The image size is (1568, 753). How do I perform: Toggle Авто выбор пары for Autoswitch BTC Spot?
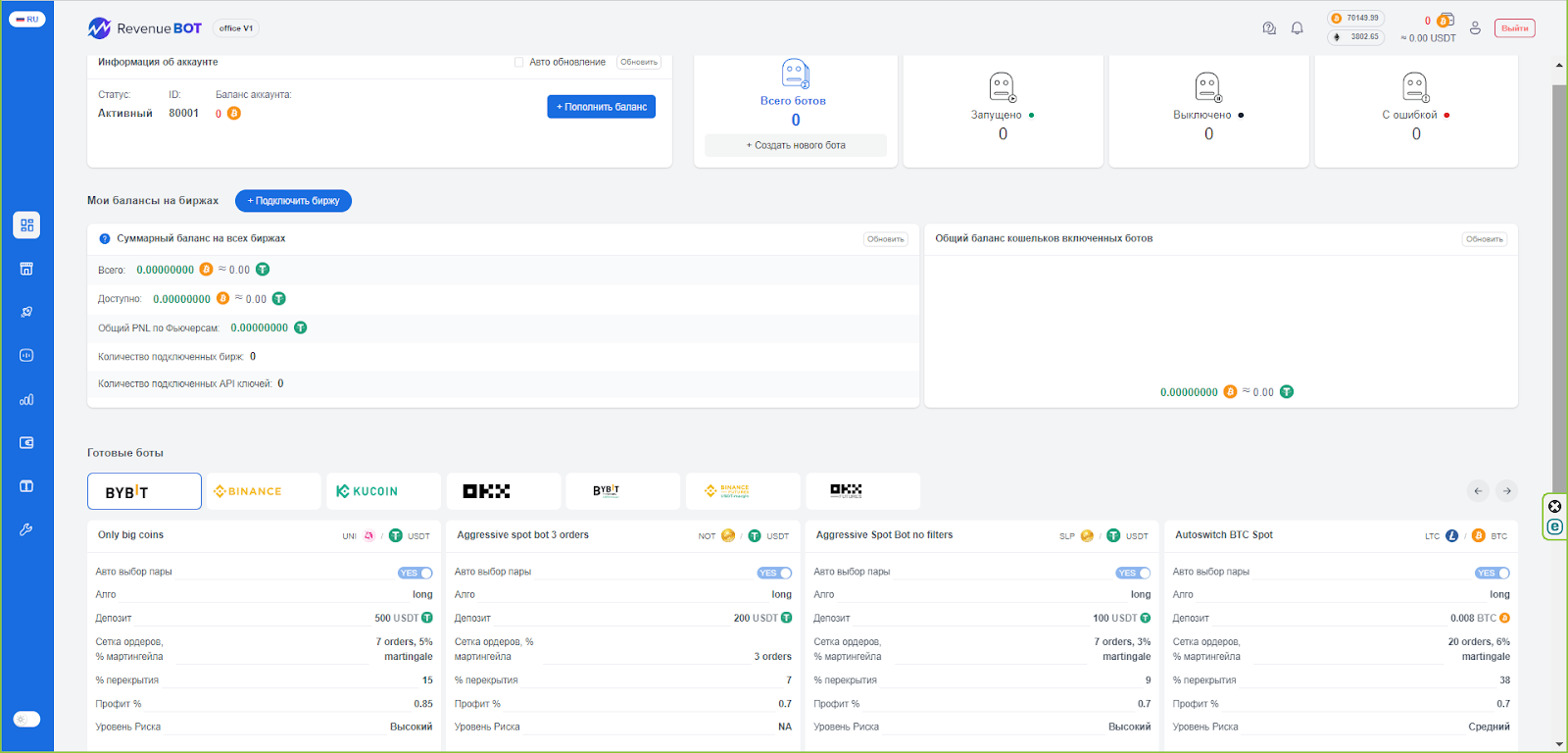tap(1492, 573)
